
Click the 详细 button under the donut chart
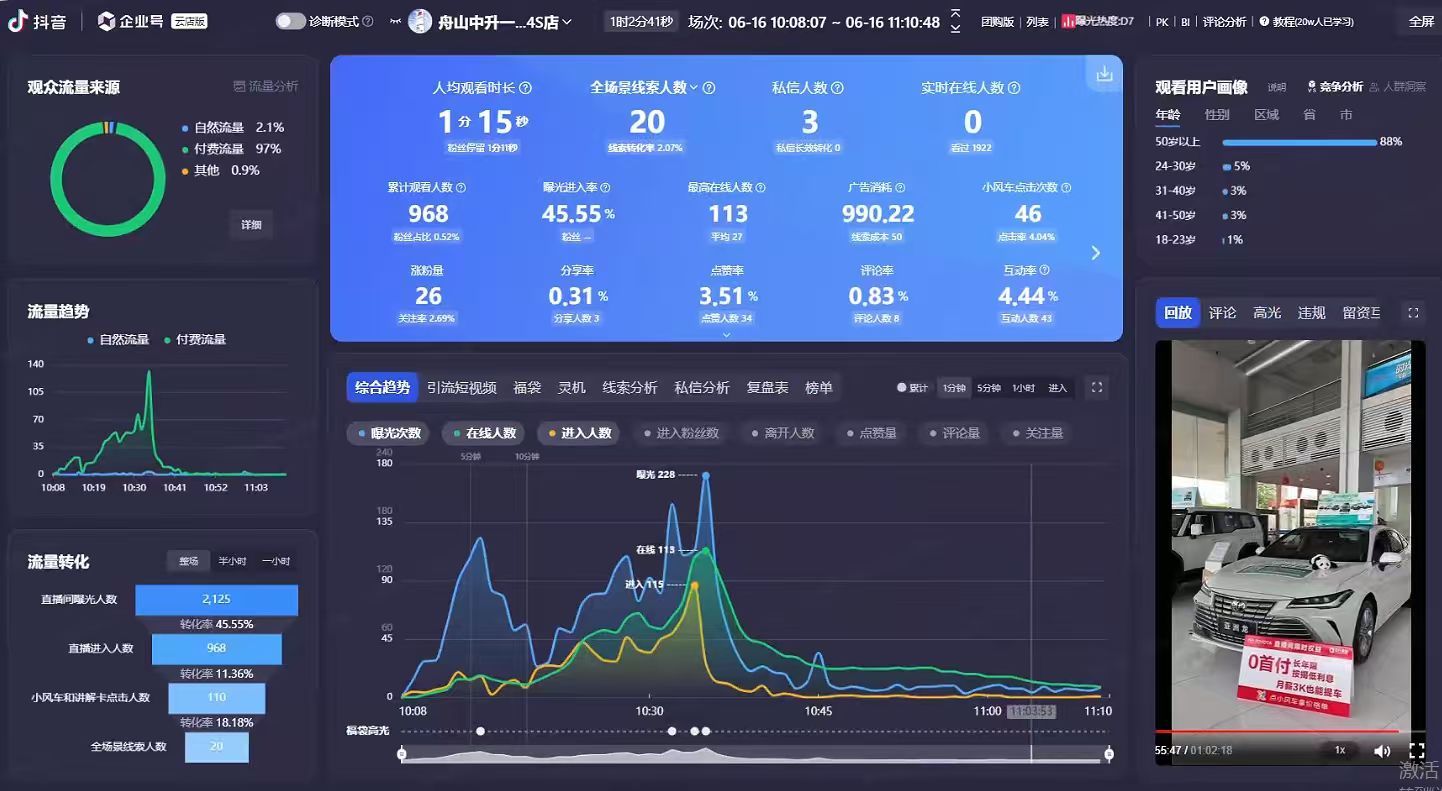click(251, 225)
